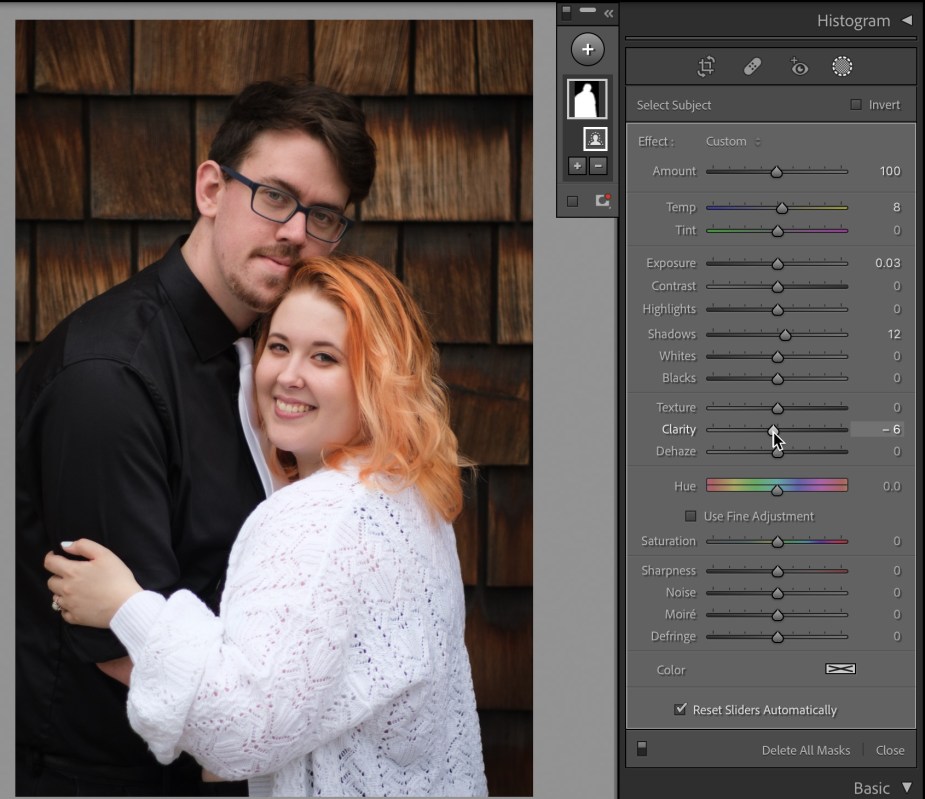
Task: Open the Healing tool
Action: pyautogui.click(x=752, y=66)
